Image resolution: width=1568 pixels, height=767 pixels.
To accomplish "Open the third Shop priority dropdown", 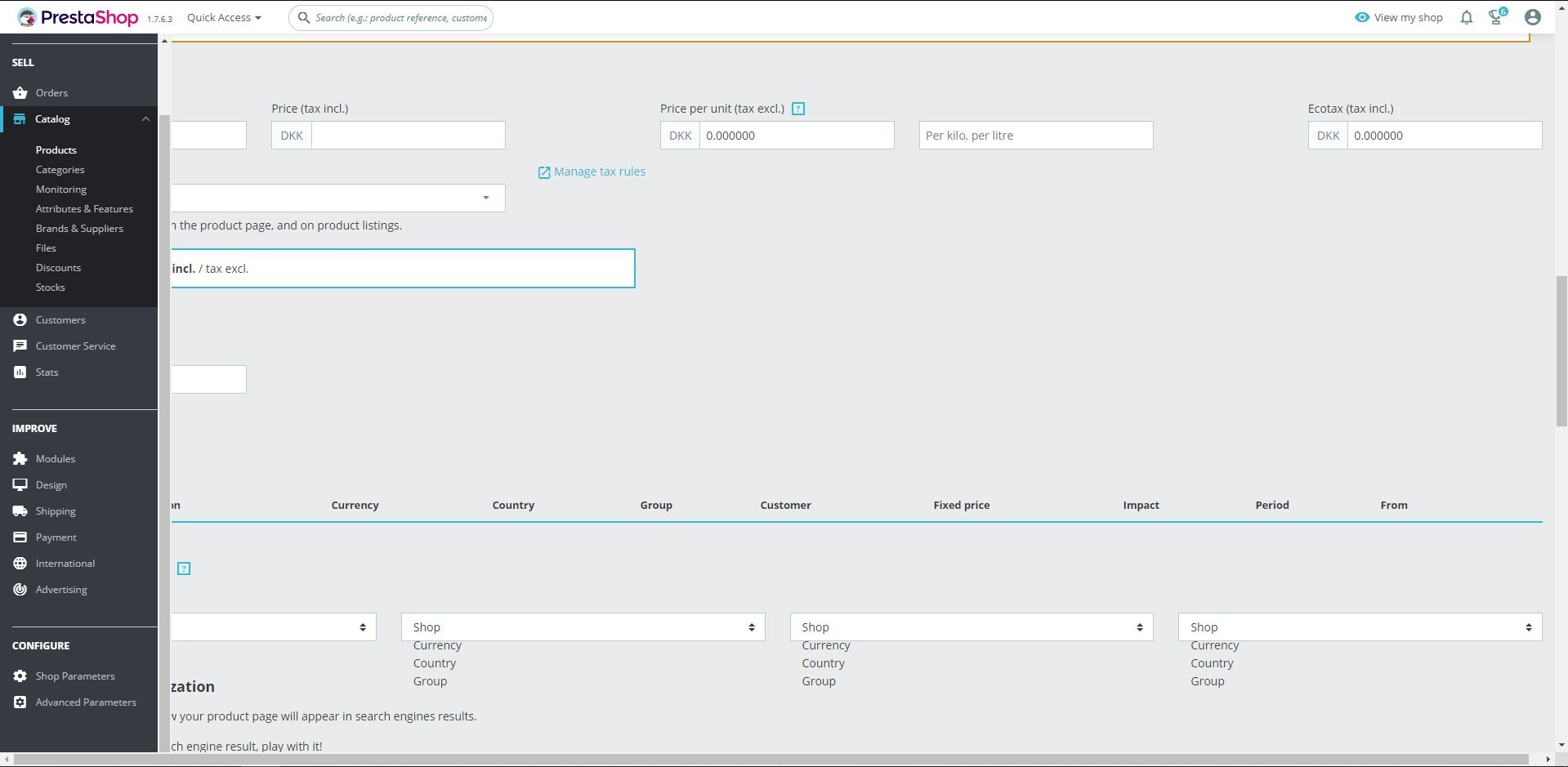I will point(972,627).
